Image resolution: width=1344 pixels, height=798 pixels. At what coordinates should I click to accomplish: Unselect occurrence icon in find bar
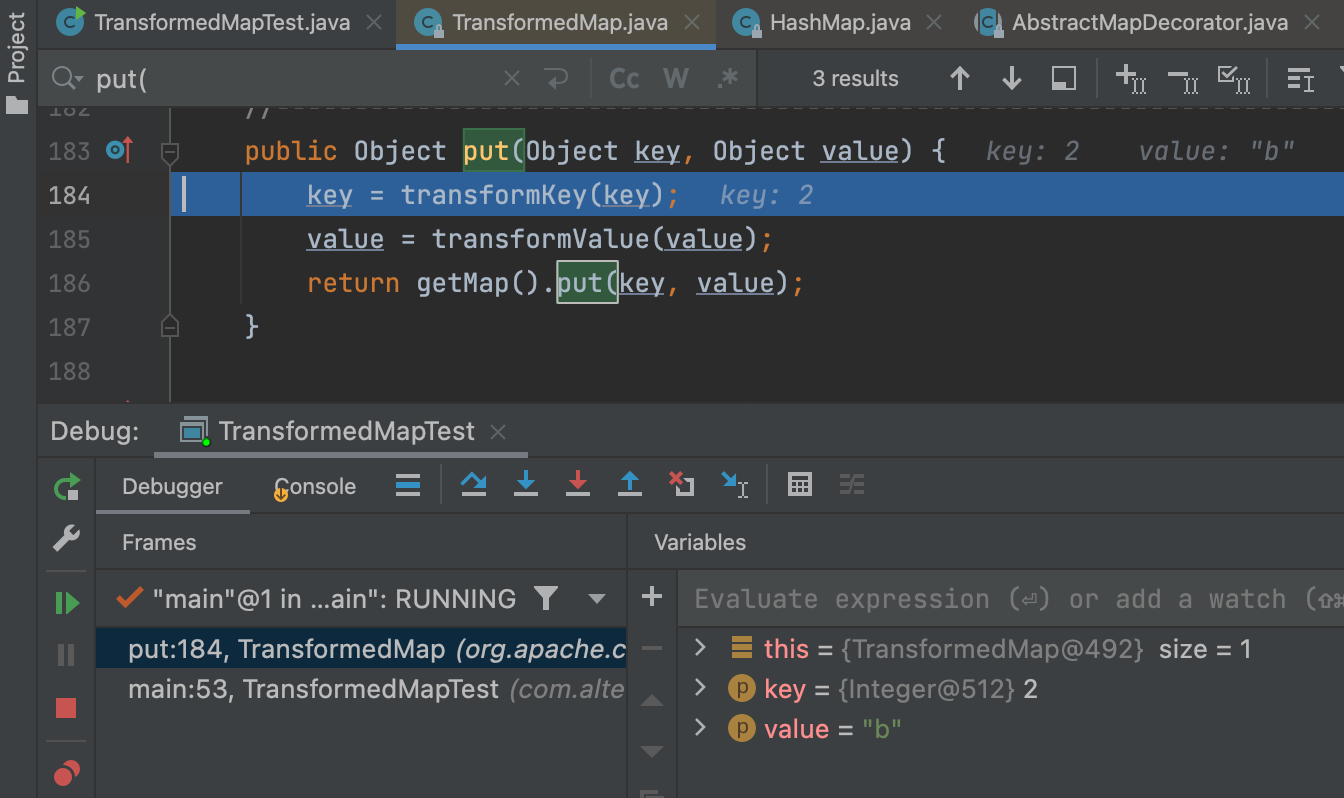tap(1183, 79)
